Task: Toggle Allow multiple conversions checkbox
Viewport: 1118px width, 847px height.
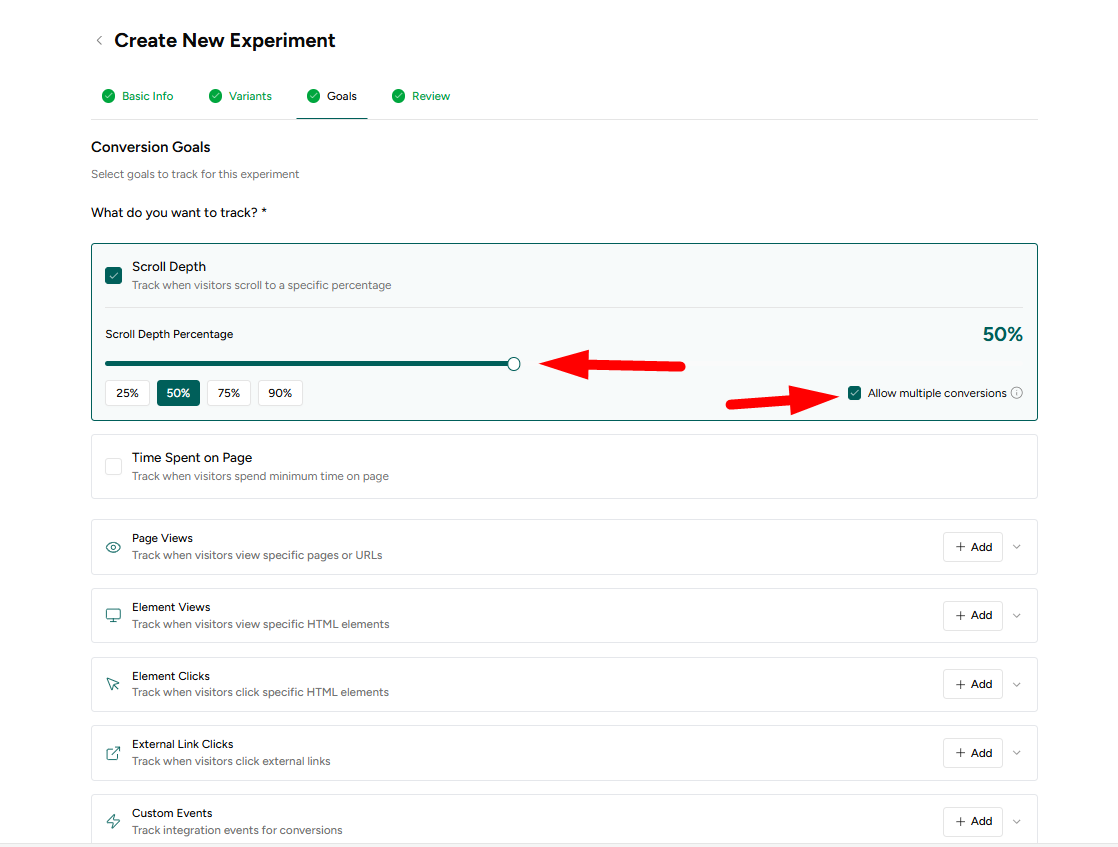Action: 854,393
